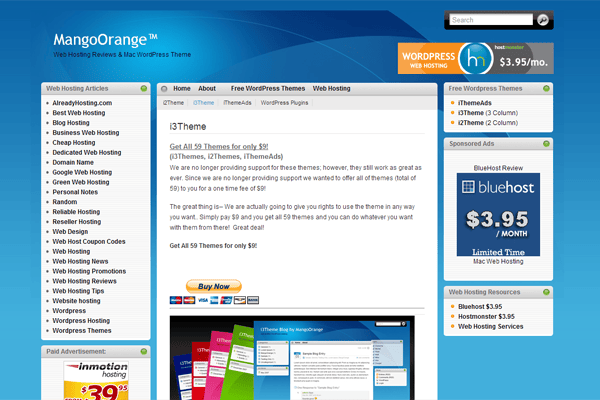
Task: Open the Web Hosting Tips category
Action: [78, 291]
